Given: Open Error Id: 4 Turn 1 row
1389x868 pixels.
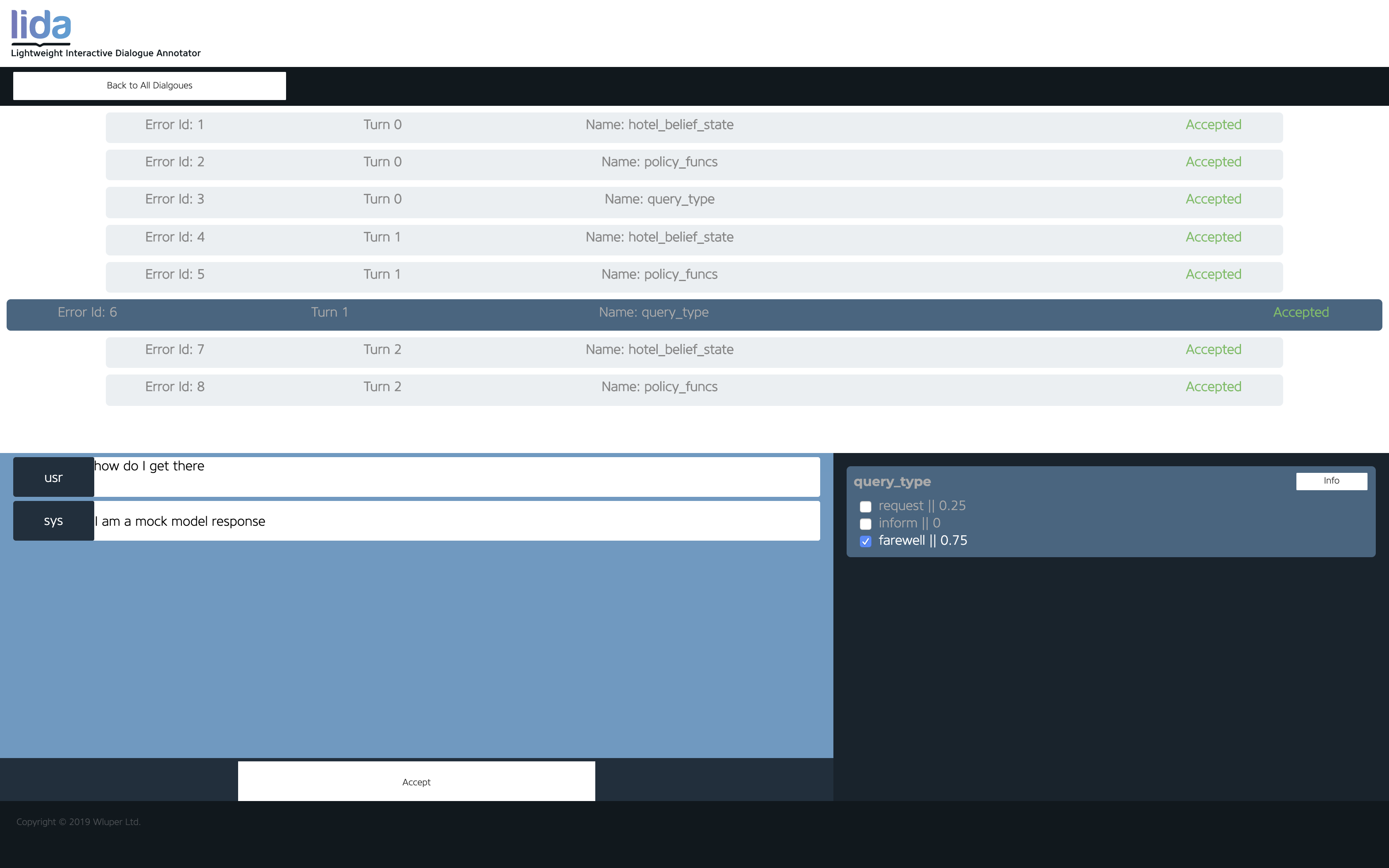Looking at the screenshot, I should [x=693, y=239].
